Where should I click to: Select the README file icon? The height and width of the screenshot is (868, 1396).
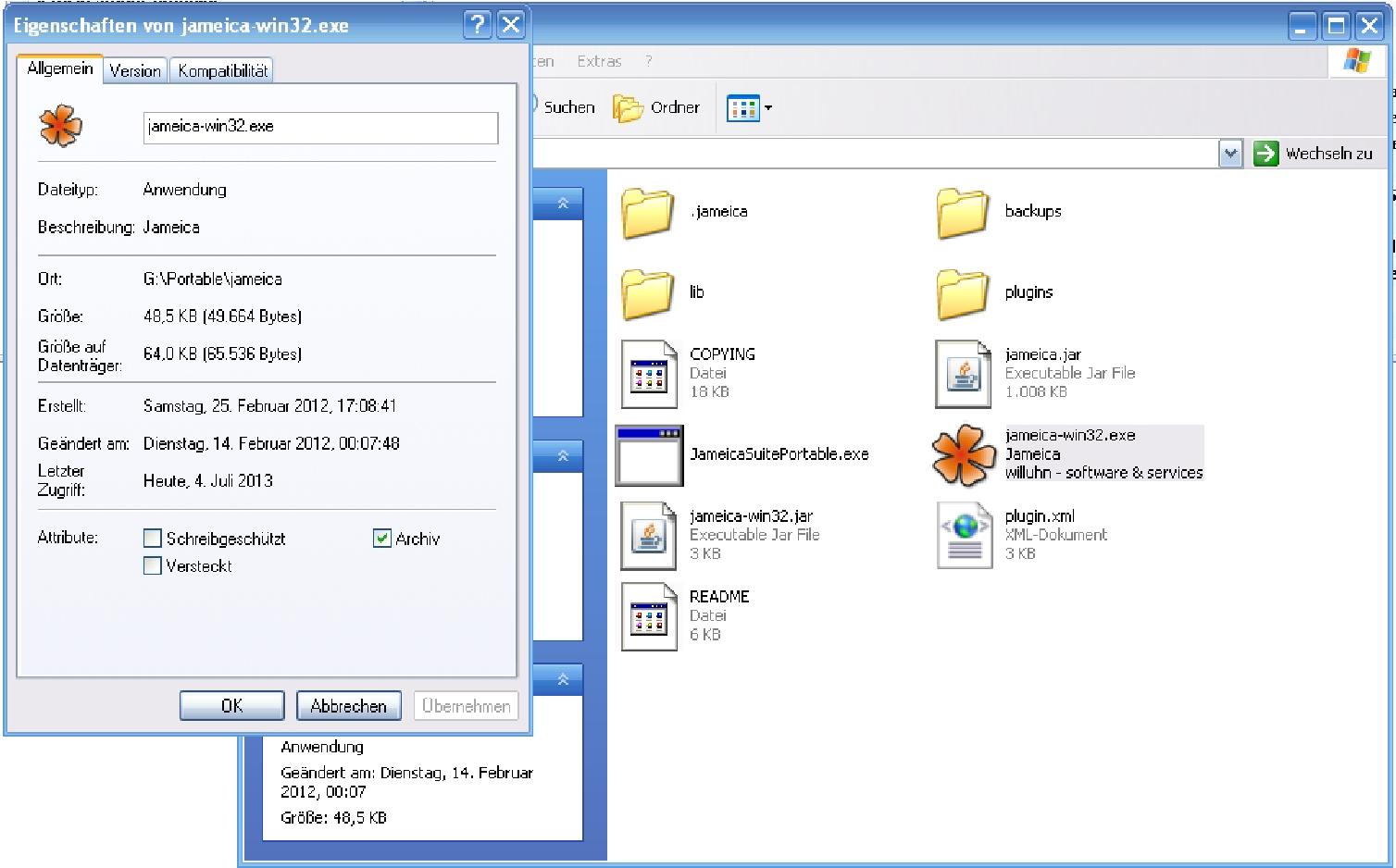(649, 616)
